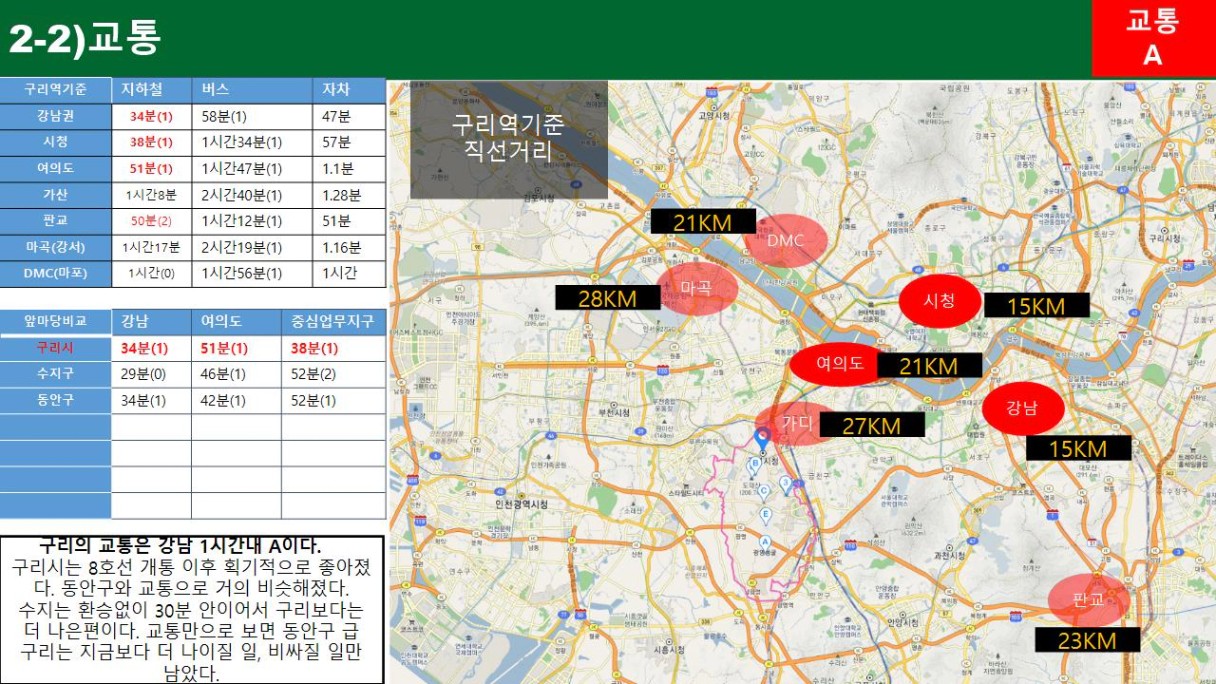Screen dimensions: 1216x684
Task: Select the 15KM label below 강남
Action: click(x=1079, y=448)
